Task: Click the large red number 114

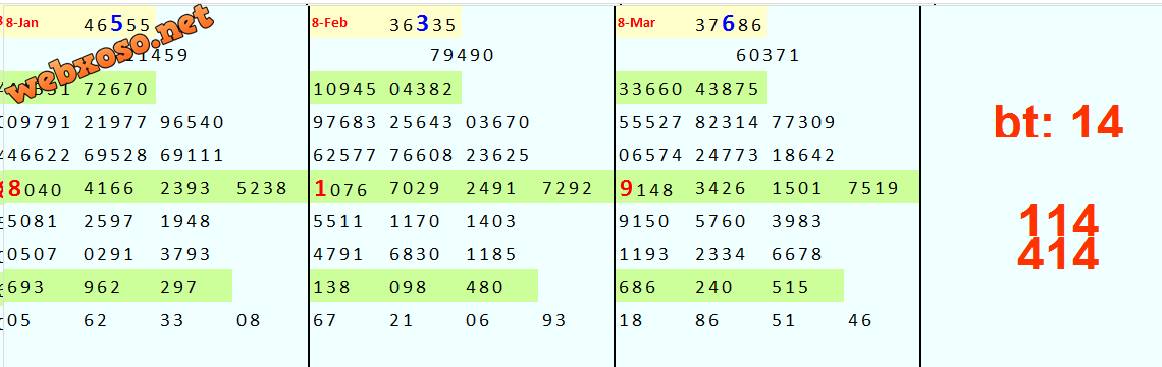Action: coord(1058,220)
